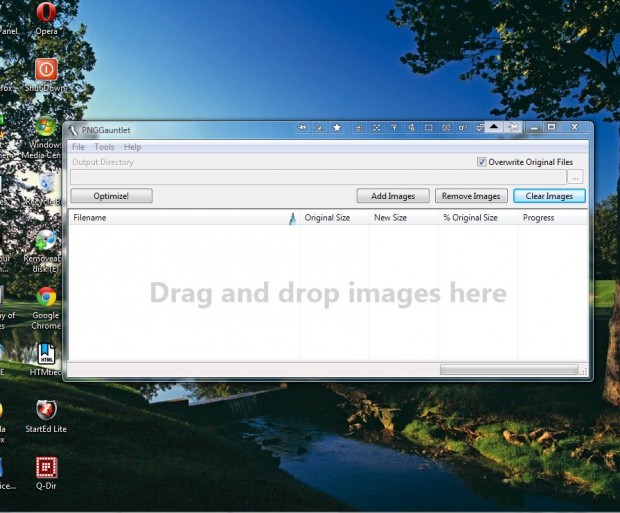Open the Tools menu
Viewport: 620px width, 513px height.
tap(104, 147)
